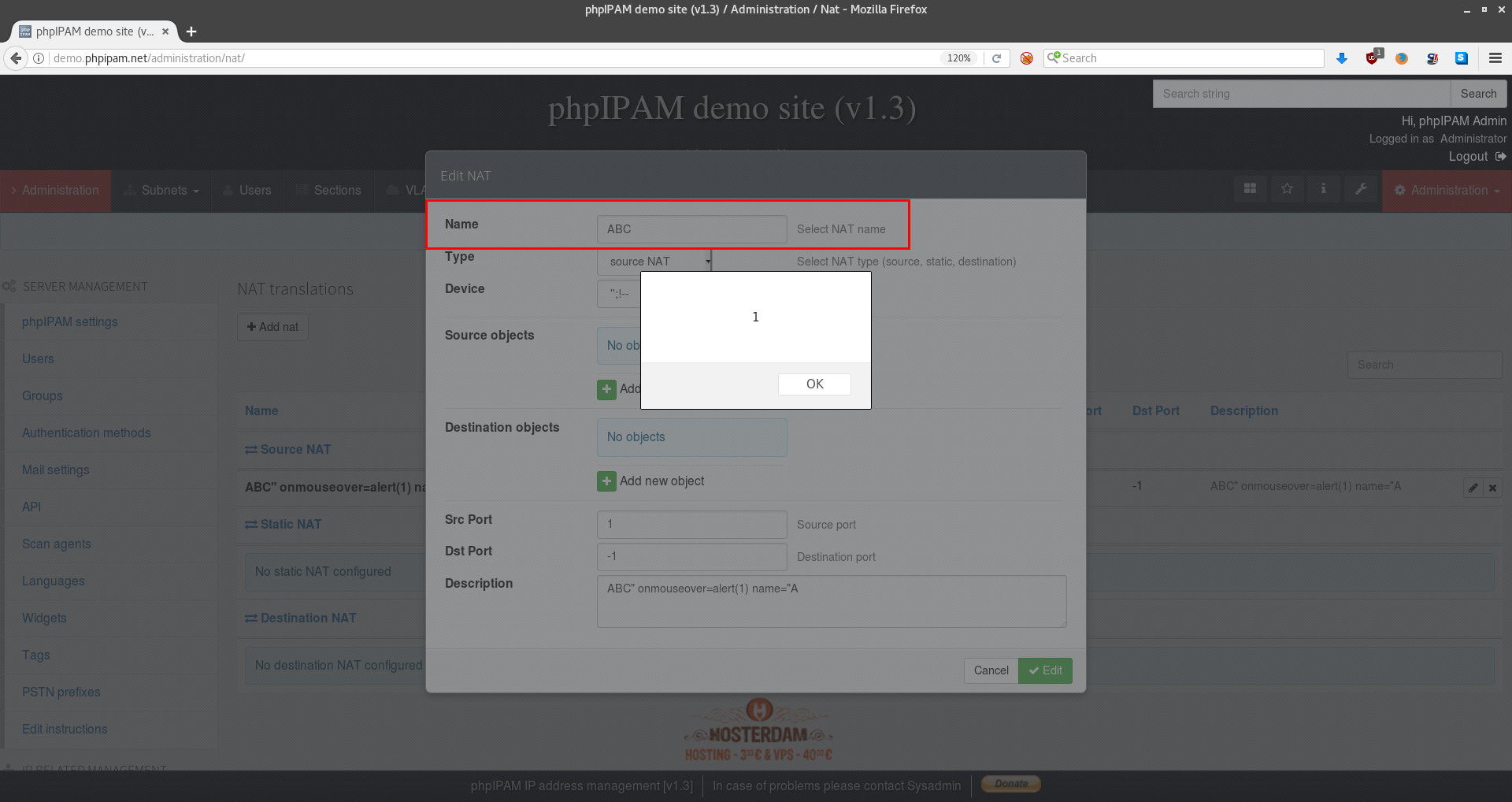
Task: Click the favorites star icon
Action: pyautogui.click(x=1287, y=189)
